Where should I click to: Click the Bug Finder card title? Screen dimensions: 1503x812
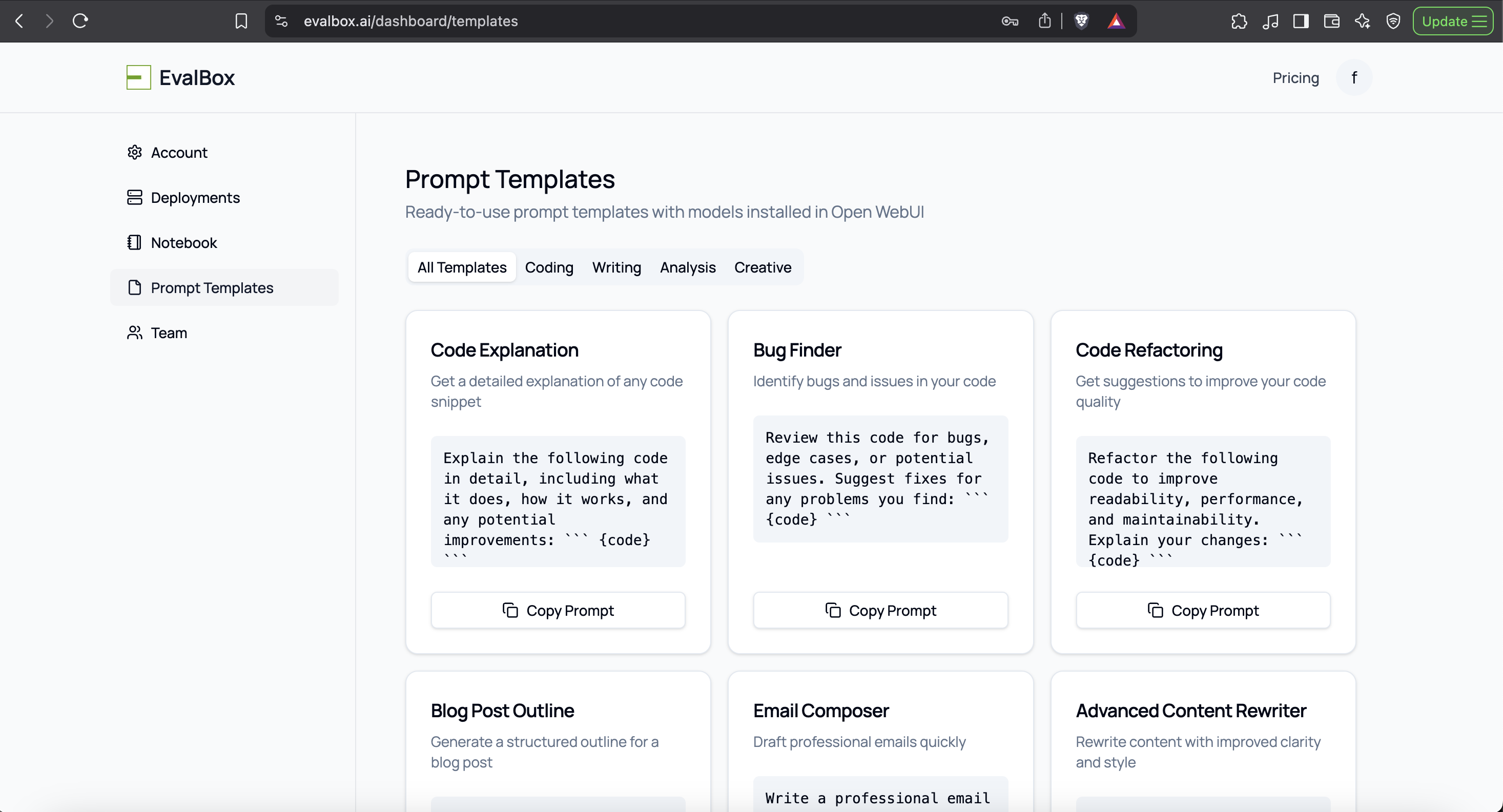[797, 350]
